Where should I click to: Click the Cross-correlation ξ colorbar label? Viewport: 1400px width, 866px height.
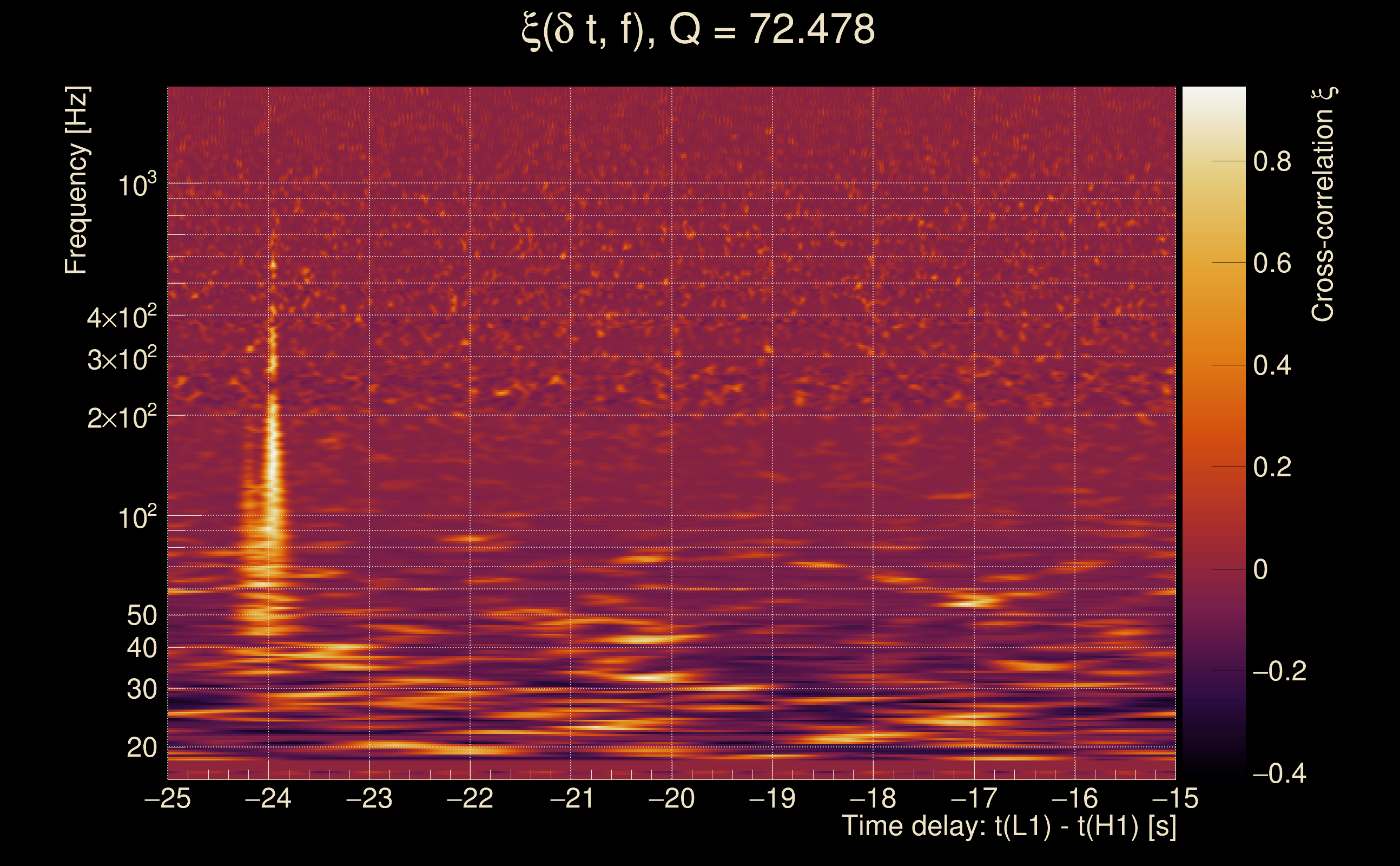pyautogui.click(x=1323, y=205)
